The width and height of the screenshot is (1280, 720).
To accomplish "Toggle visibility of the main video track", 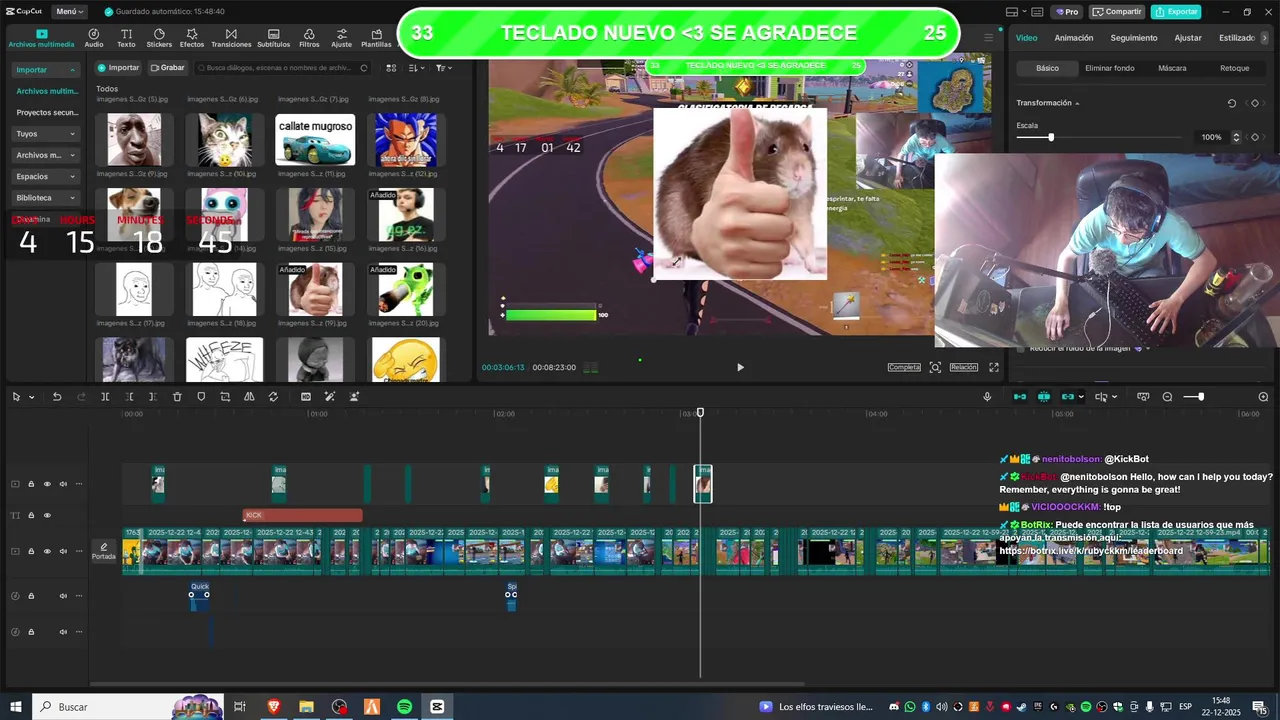I will point(47,551).
